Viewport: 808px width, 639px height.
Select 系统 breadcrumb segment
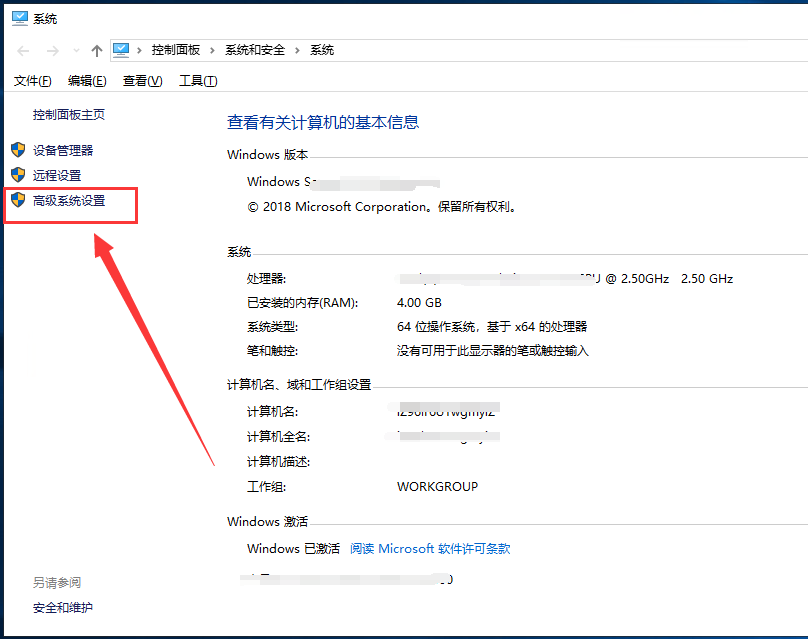click(322, 50)
